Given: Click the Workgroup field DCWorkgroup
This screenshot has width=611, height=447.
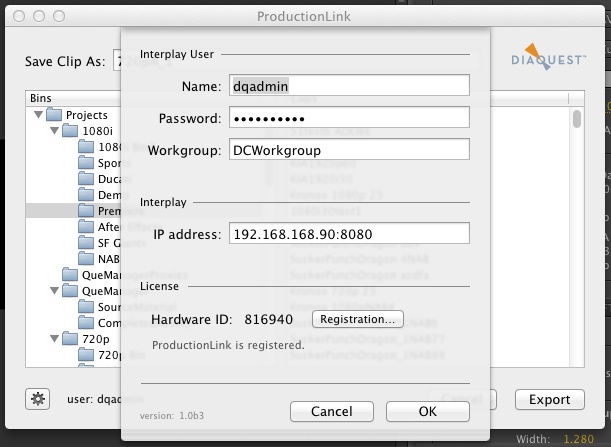Looking at the screenshot, I should [349, 149].
